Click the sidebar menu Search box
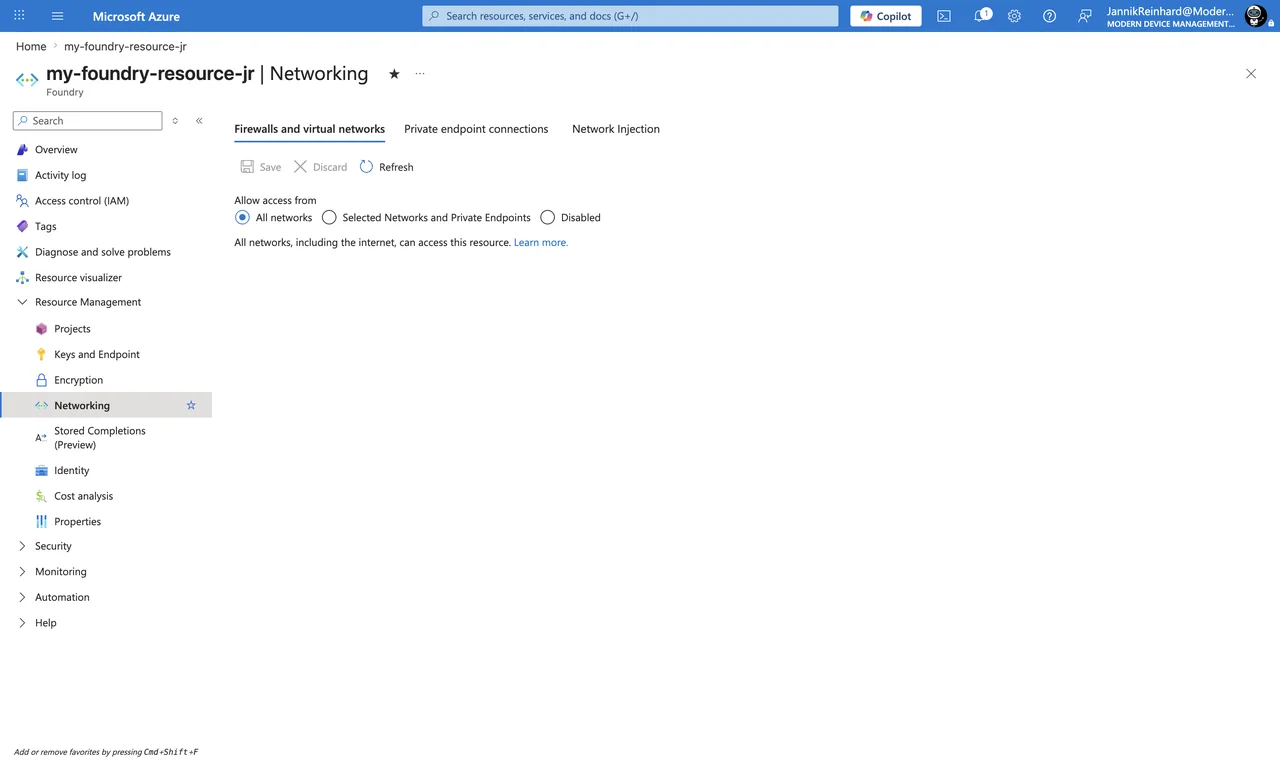Screen dimensions: 1280x760 88,121
